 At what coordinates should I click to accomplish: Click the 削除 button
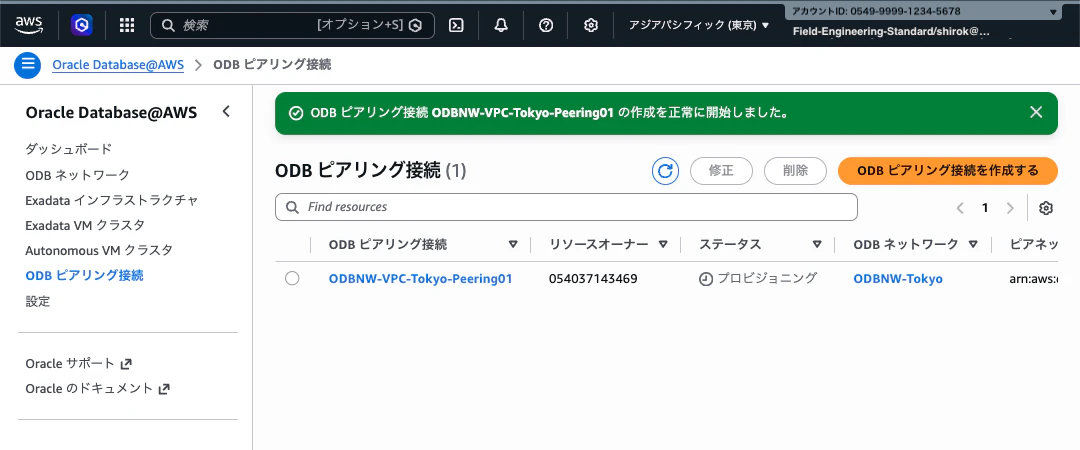pyautogui.click(x=796, y=171)
